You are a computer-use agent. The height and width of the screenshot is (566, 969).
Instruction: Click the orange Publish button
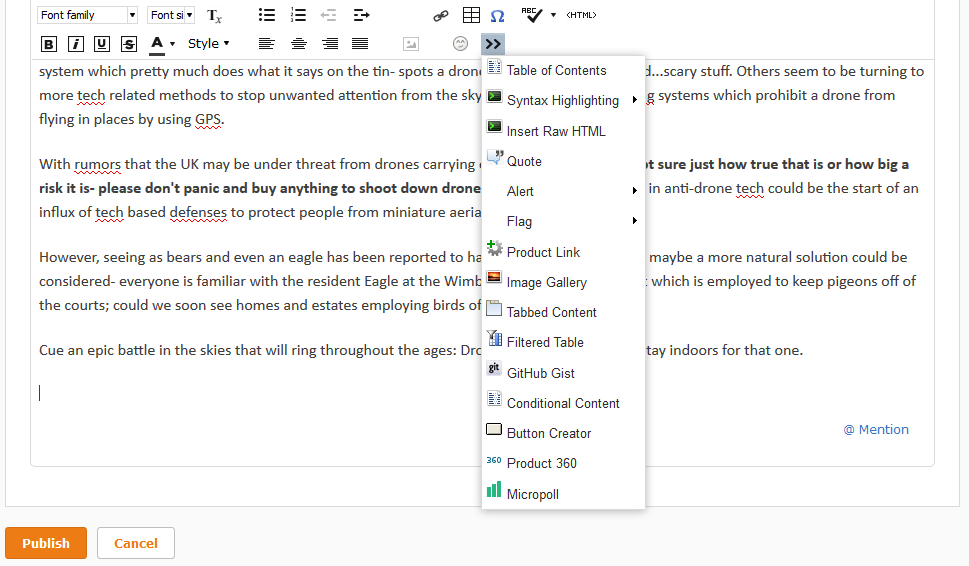[x=46, y=543]
